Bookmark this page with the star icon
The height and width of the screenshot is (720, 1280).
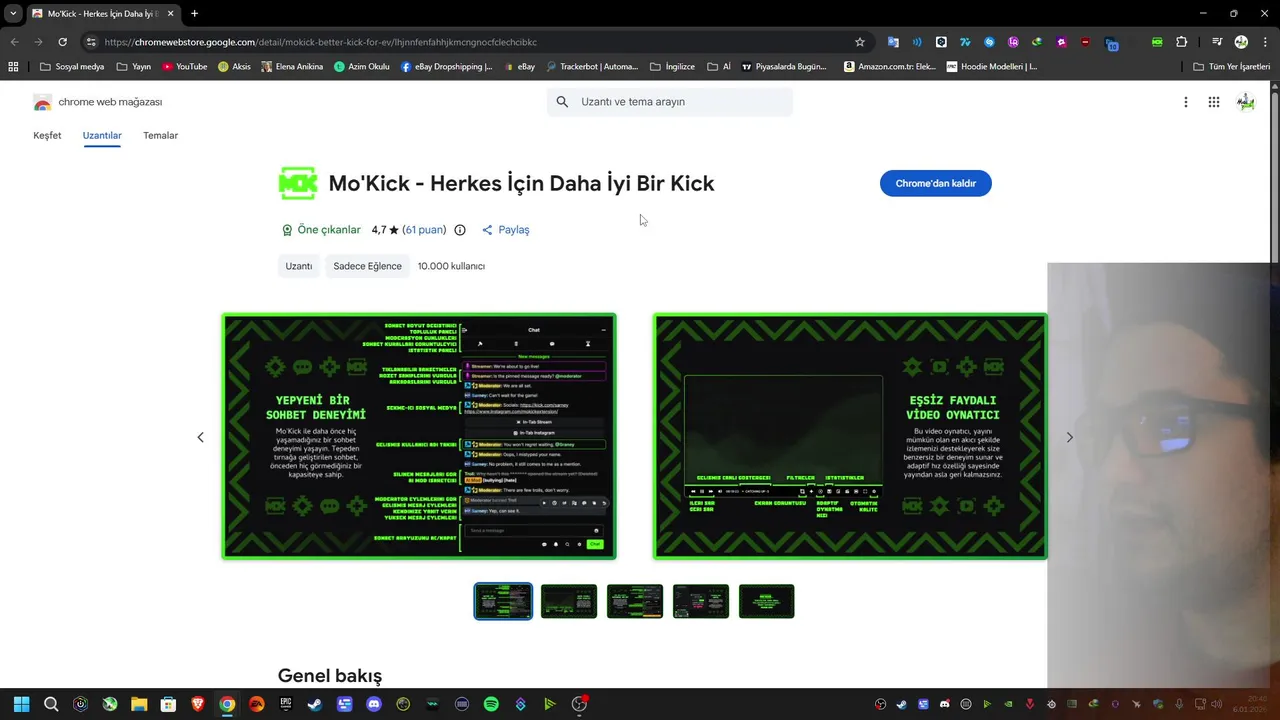(x=859, y=42)
